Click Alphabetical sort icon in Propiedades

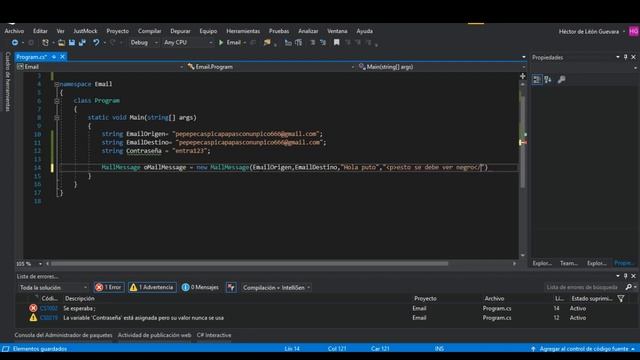(x=548, y=80)
